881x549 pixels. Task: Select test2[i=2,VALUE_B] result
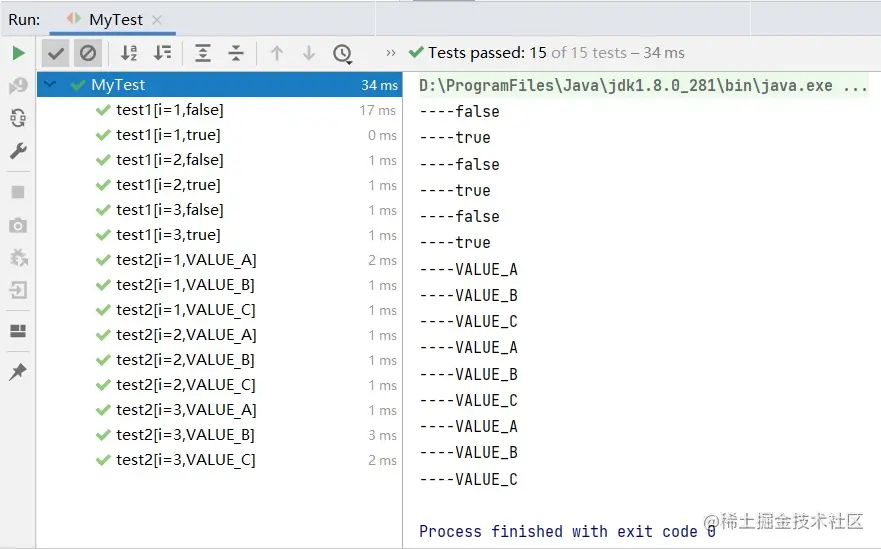[x=219, y=360]
